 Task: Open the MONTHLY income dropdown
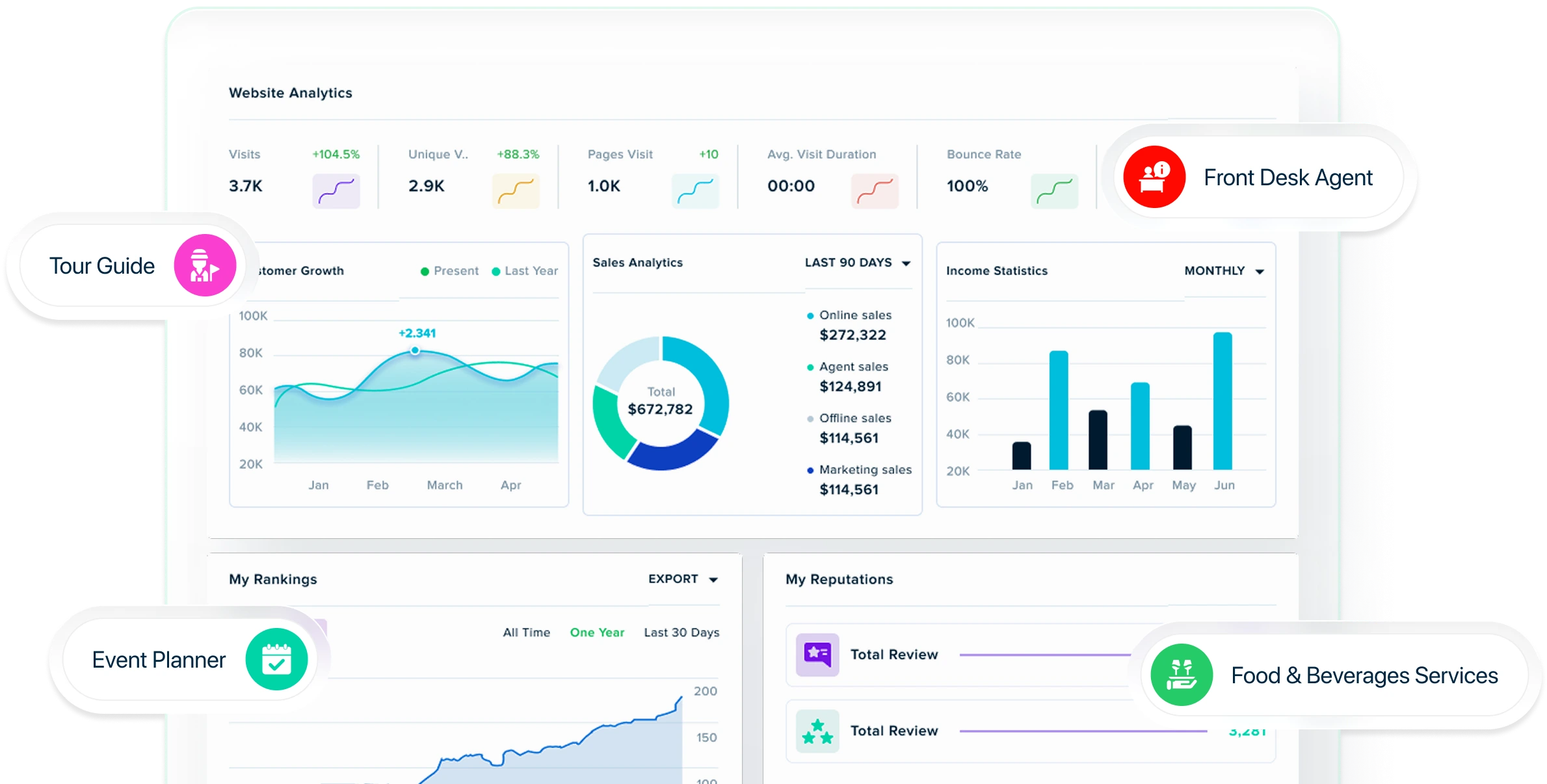(1224, 271)
